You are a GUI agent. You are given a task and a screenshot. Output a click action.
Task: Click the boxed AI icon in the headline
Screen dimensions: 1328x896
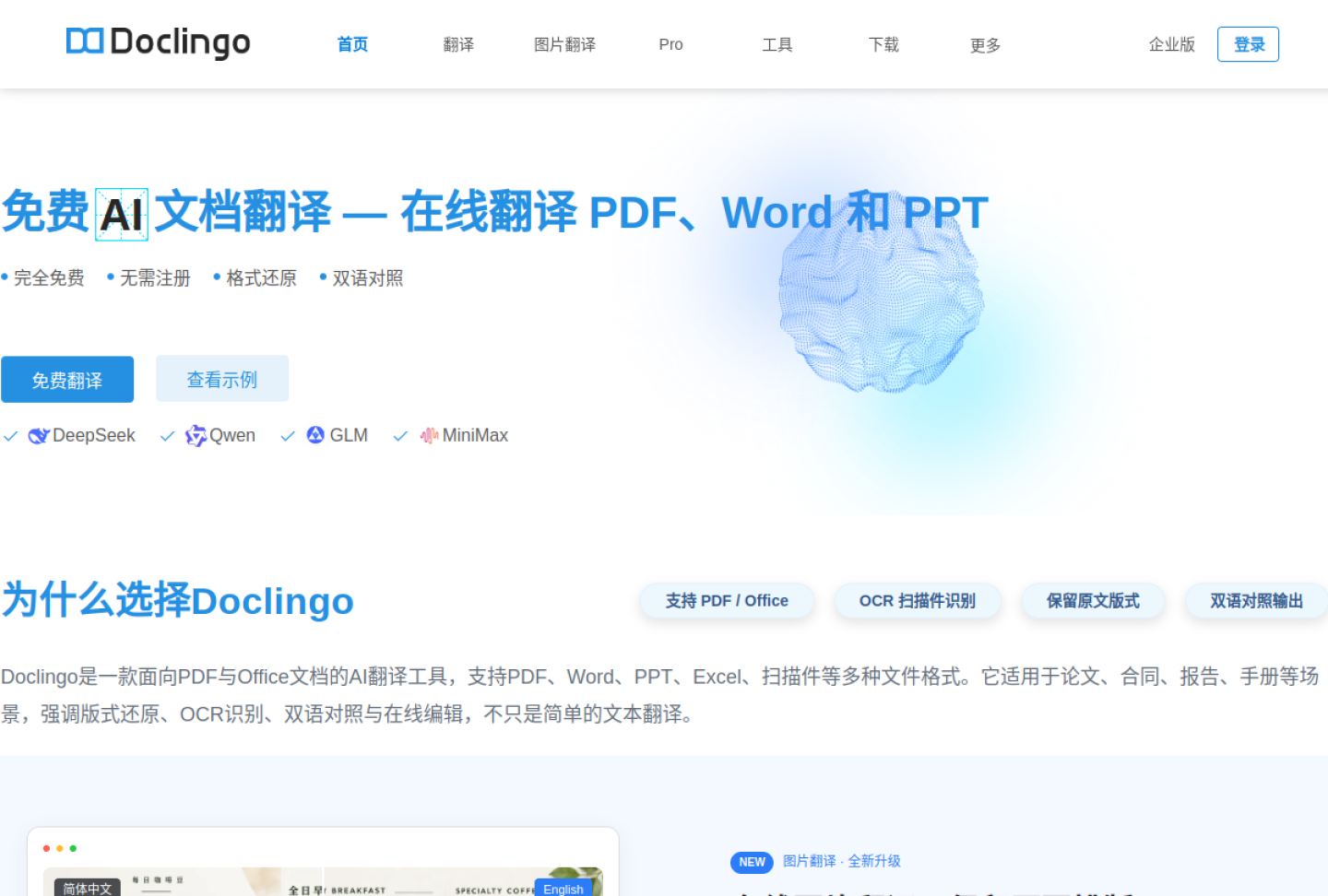tap(122, 214)
